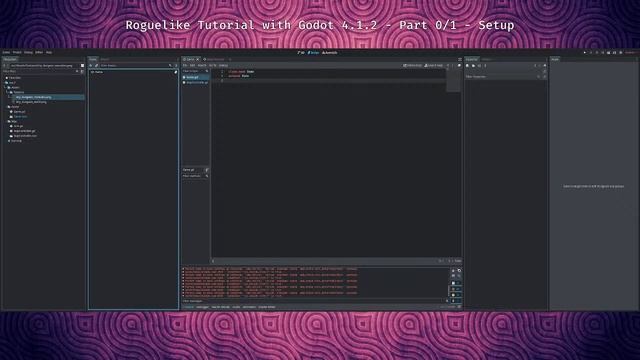Open script editor Edit menu

point(192,65)
